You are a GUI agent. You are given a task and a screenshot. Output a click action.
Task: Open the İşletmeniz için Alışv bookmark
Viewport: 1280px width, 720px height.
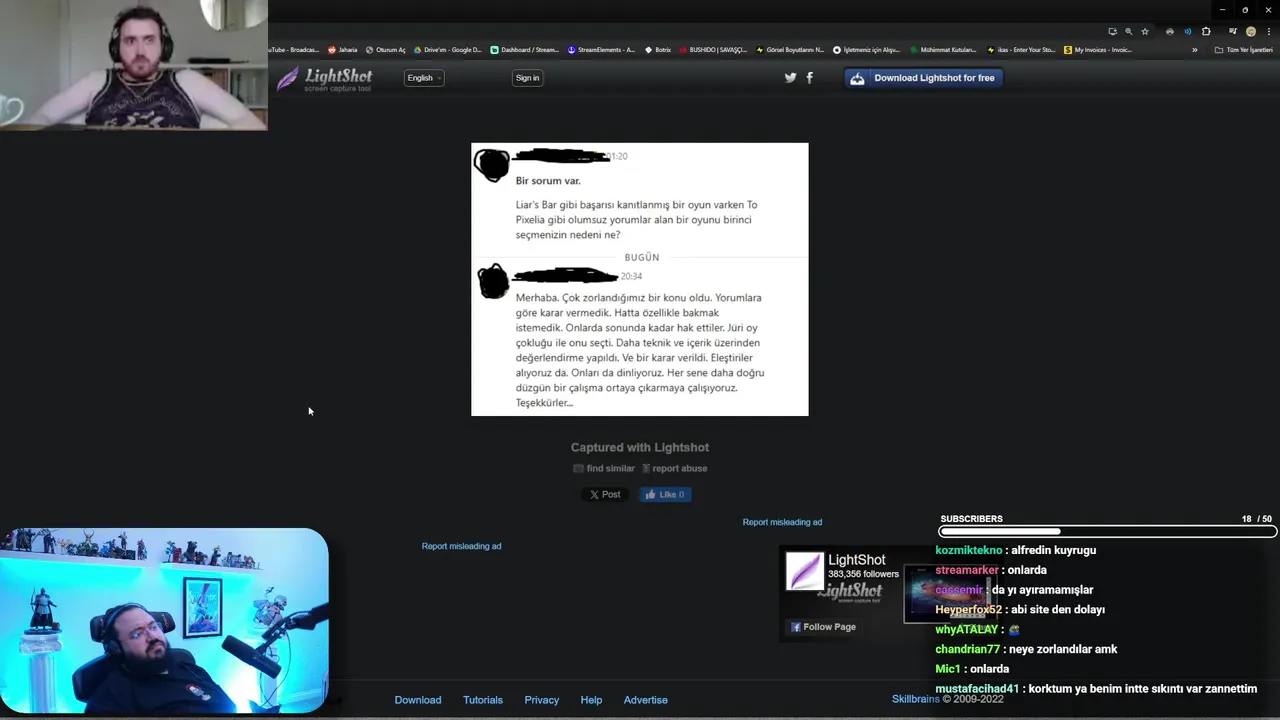point(866,50)
